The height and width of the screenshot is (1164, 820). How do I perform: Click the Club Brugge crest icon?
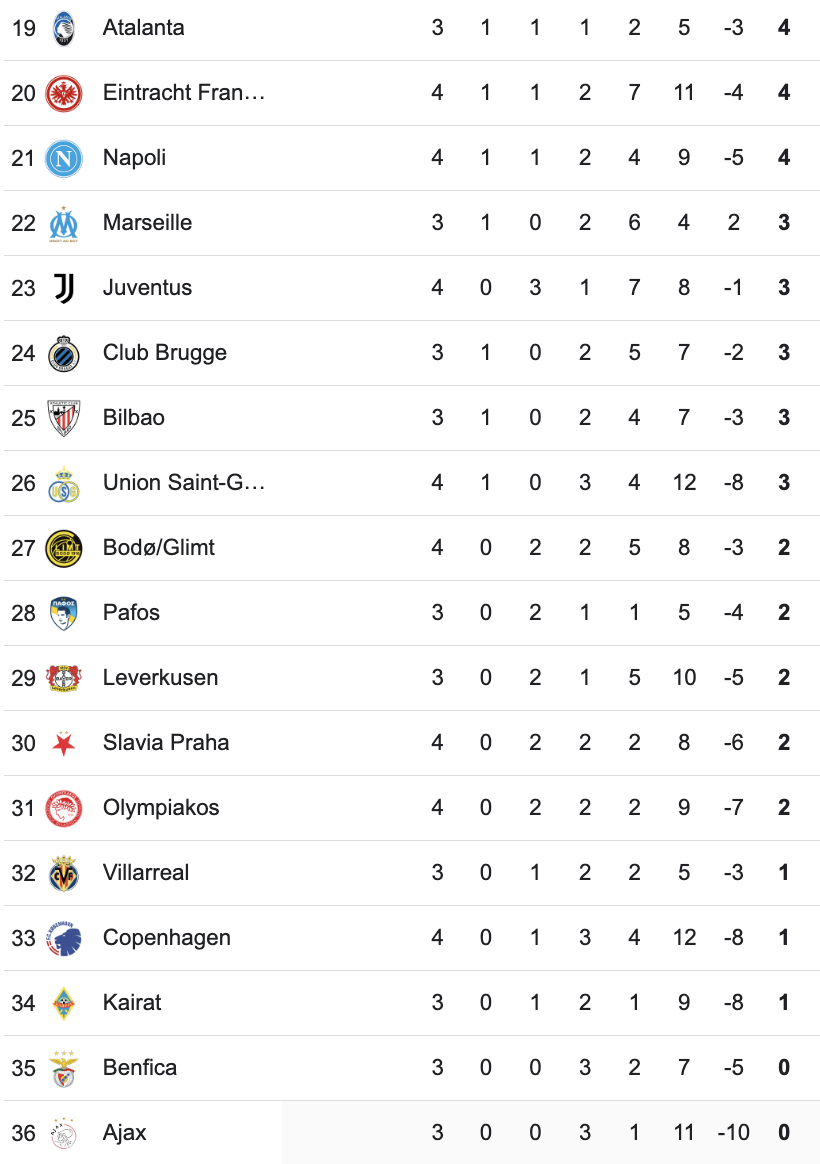click(63, 353)
